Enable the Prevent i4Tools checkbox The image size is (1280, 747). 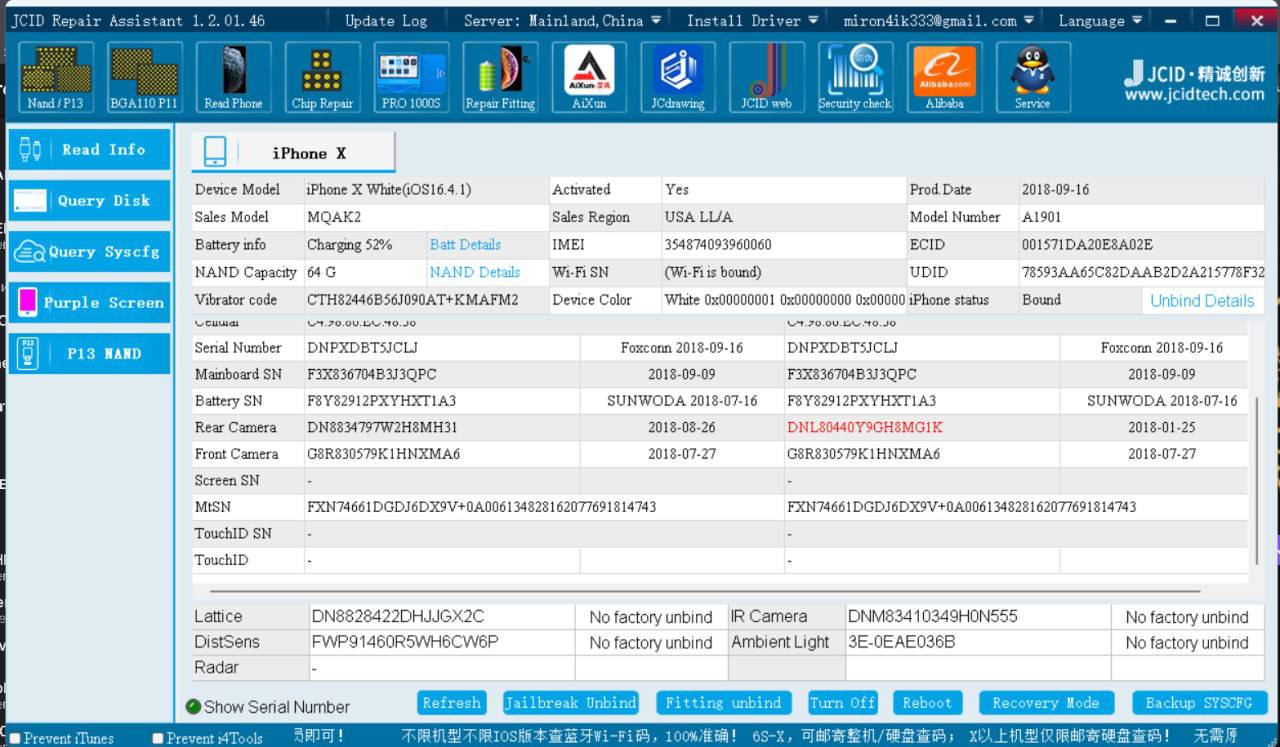click(x=158, y=739)
